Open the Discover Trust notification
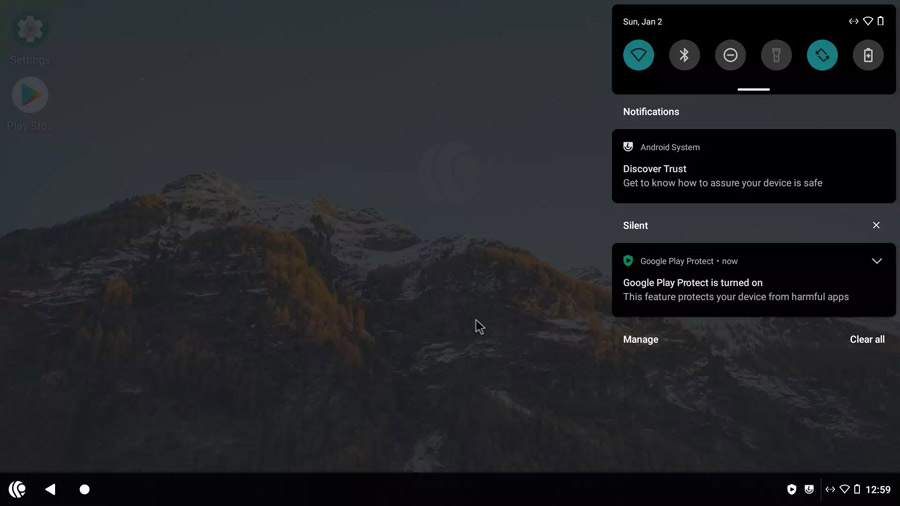The width and height of the screenshot is (900, 506). pos(753,166)
